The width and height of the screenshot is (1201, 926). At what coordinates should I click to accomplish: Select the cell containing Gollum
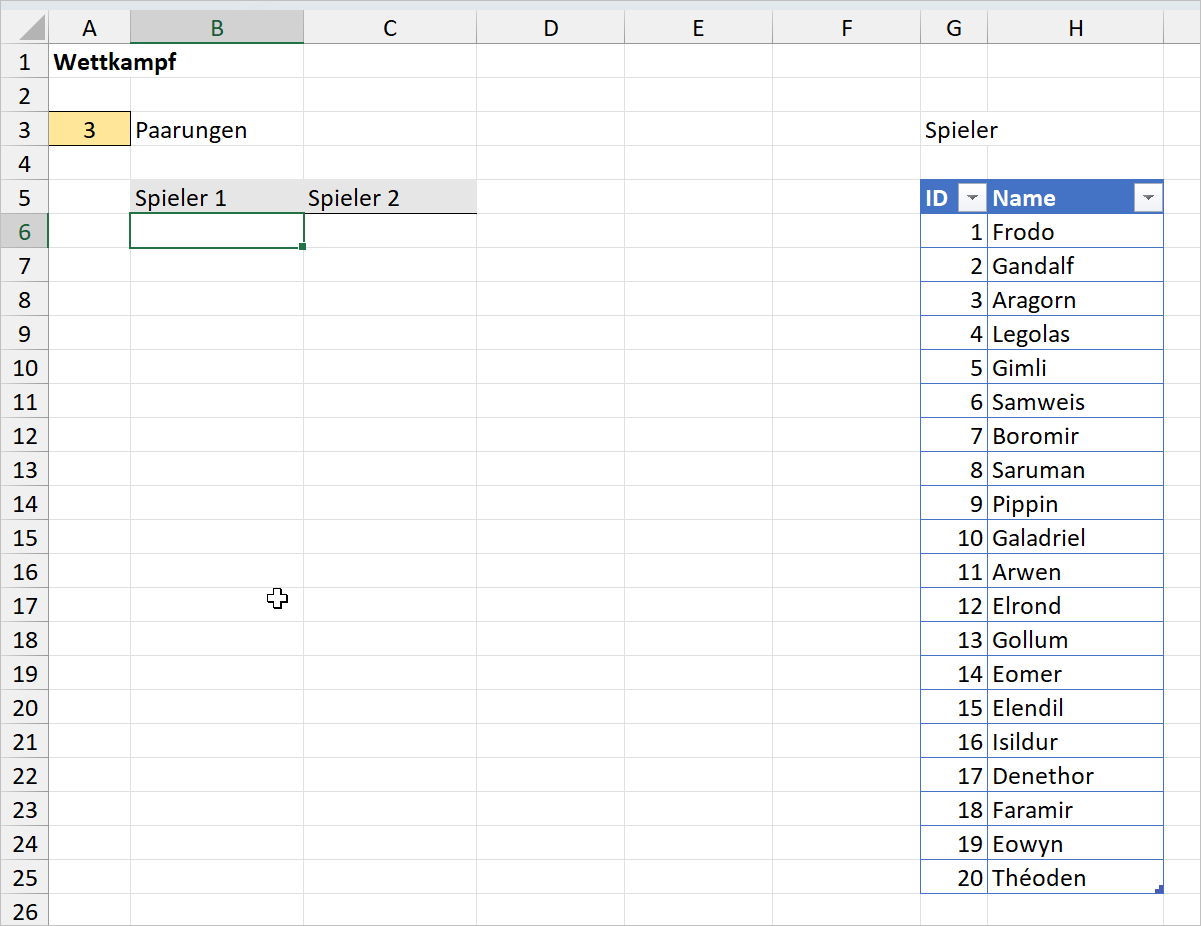click(1074, 640)
